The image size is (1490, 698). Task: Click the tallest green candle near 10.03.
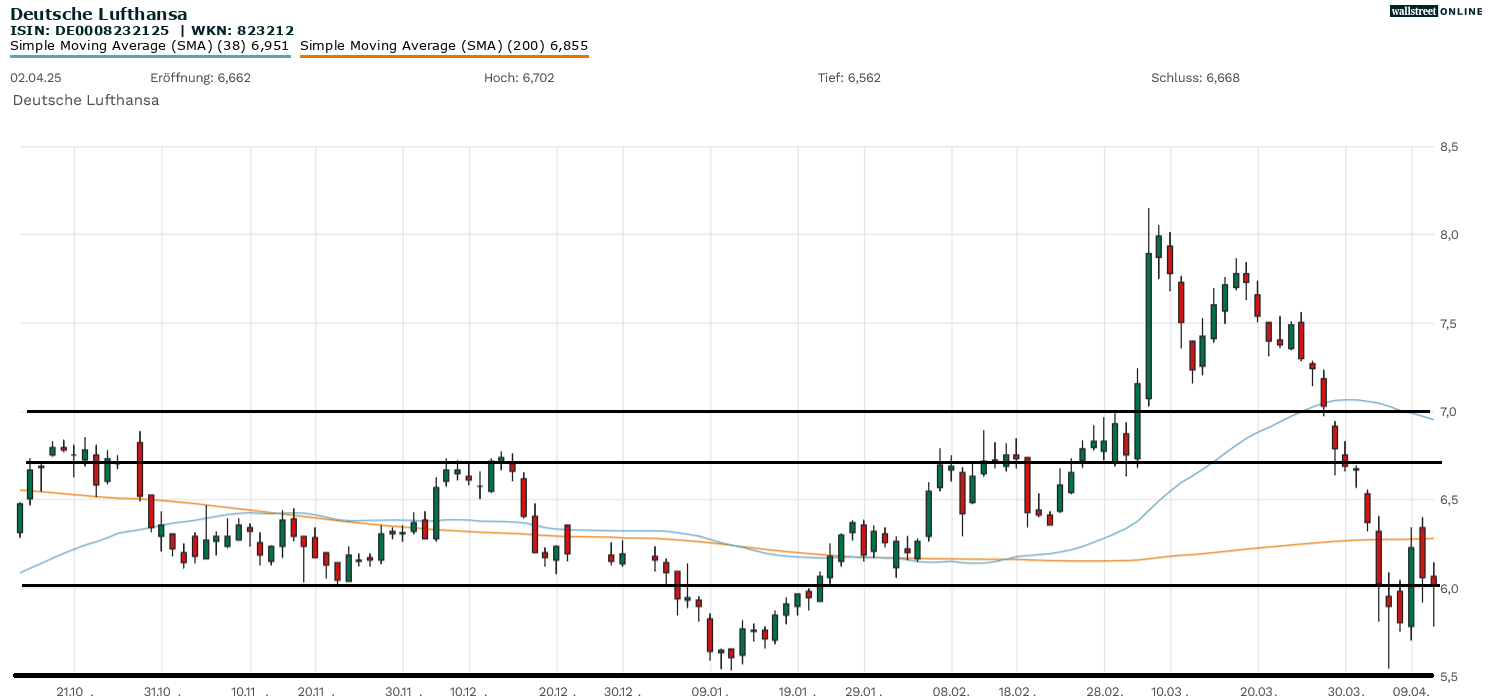1149,325
